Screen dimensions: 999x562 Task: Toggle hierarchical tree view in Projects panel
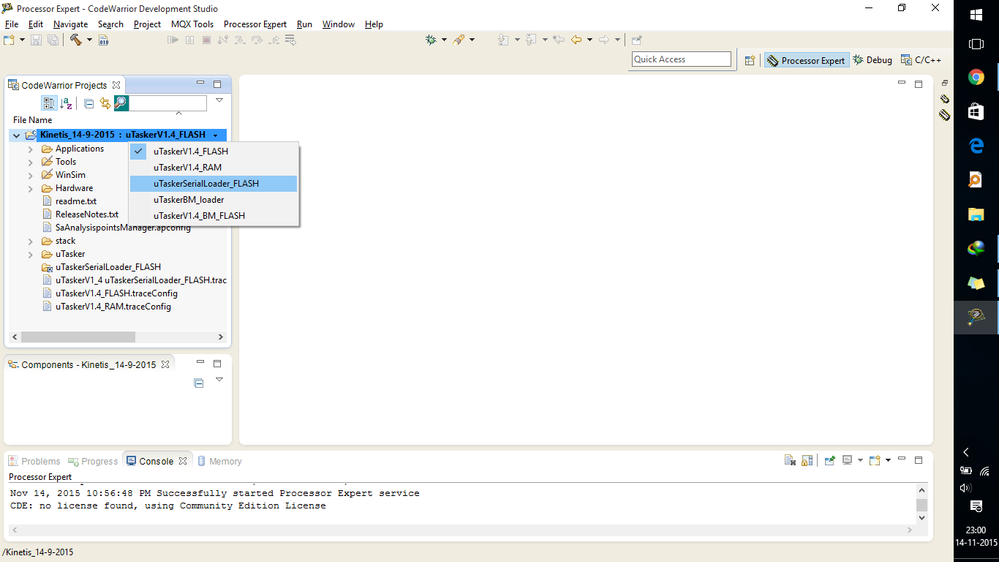[48, 103]
